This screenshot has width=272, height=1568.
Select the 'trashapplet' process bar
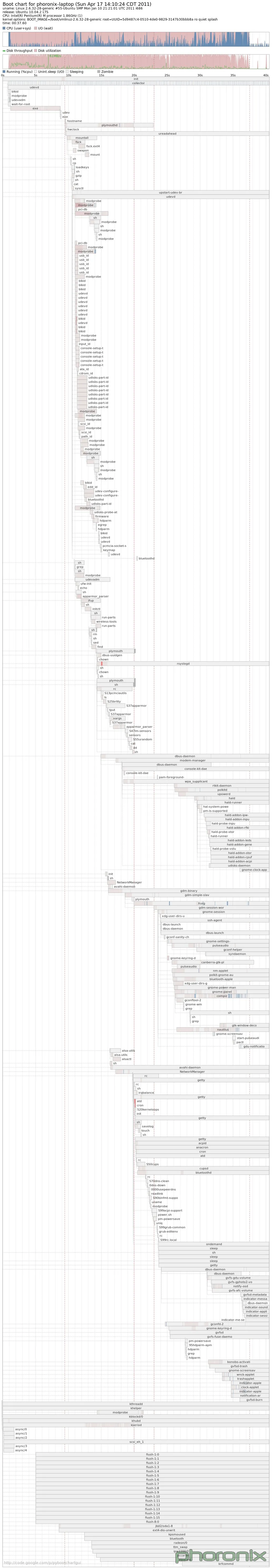pos(246,1378)
